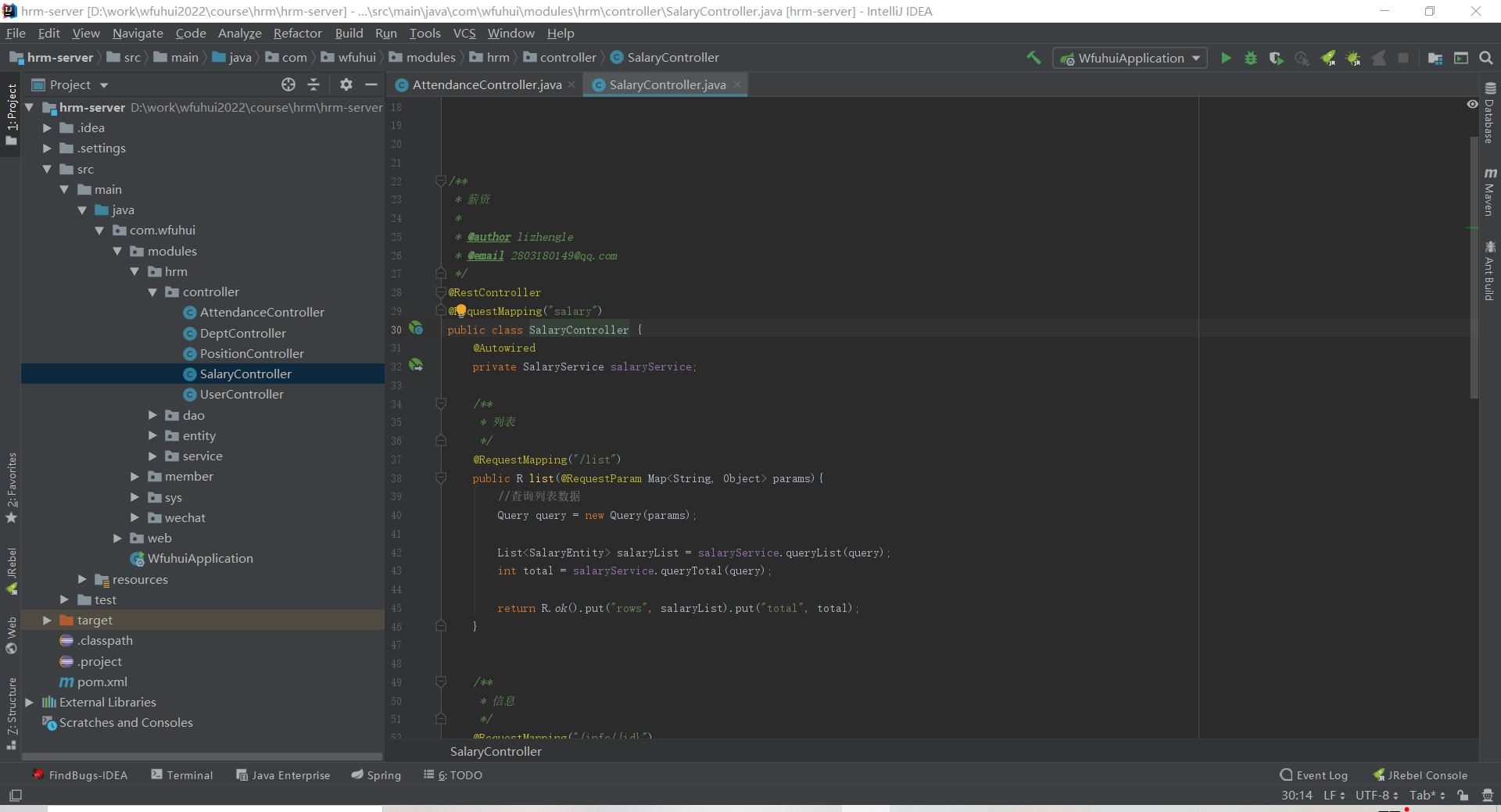Select UserController in project tree

tap(242, 394)
